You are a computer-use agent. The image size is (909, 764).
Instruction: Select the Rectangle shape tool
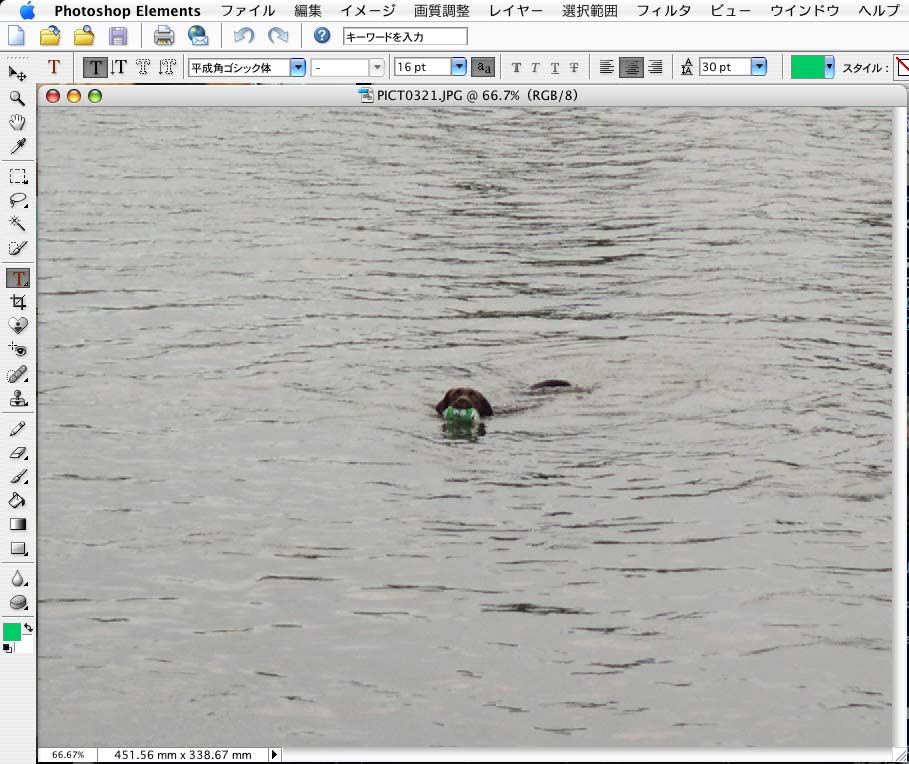tap(17, 548)
